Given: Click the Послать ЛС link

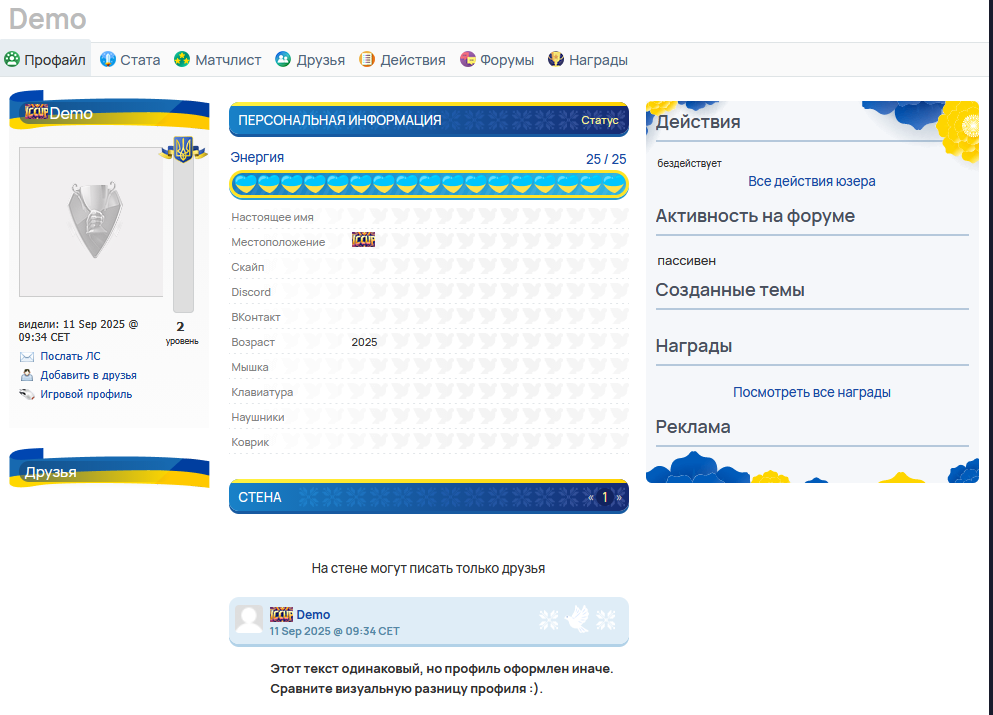Looking at the screenshot, I should pyautogui.click(x=70, y=357).
